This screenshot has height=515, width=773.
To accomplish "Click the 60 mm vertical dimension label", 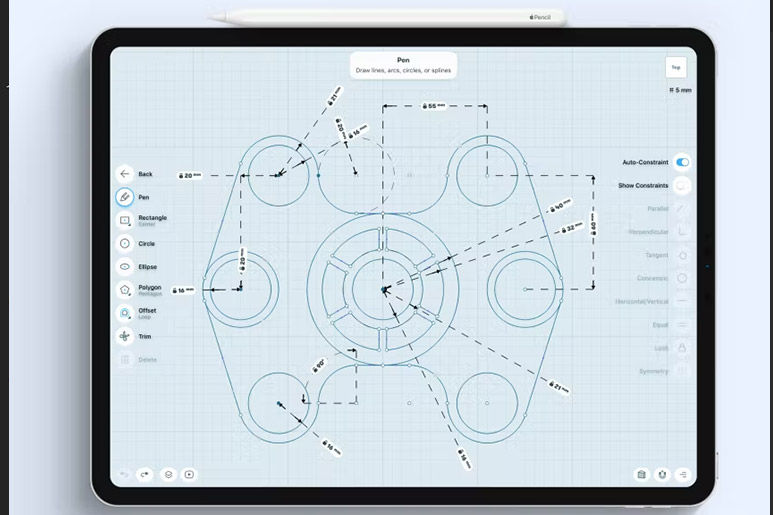I will coord(594,223).
